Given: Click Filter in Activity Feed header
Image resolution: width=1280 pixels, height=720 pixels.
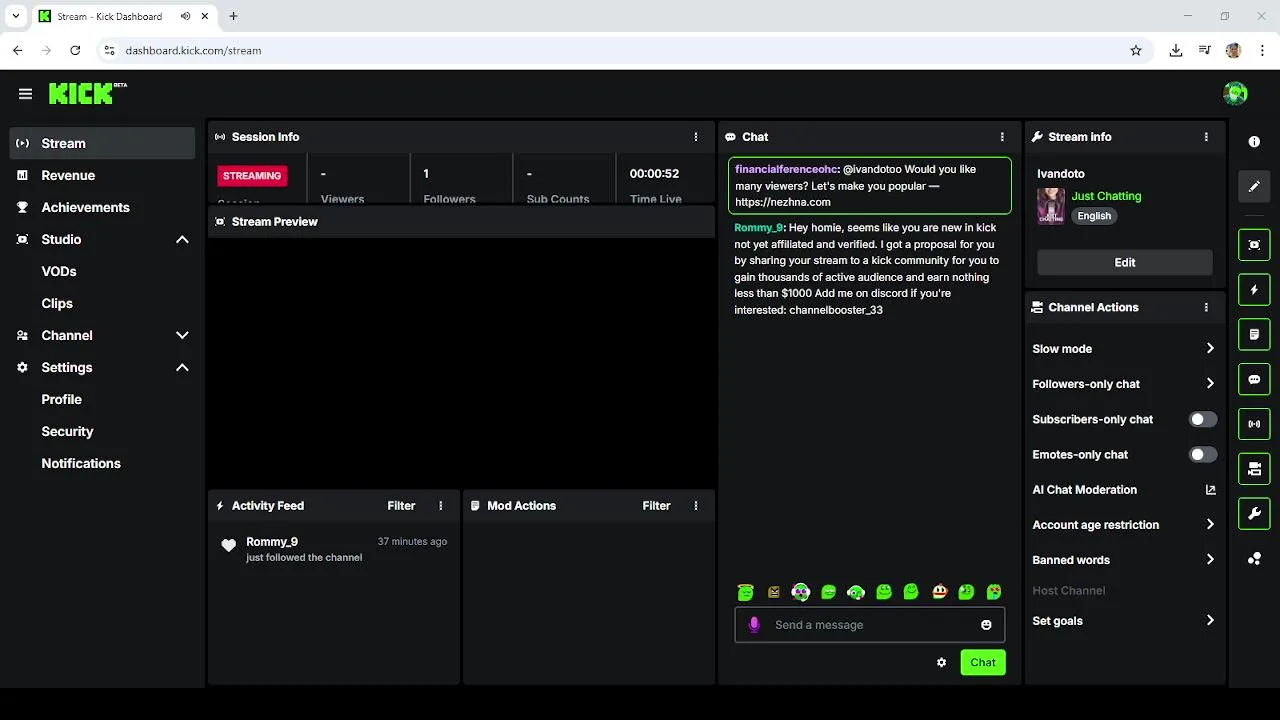Looking at the screenshot, I should coord(401,506).
